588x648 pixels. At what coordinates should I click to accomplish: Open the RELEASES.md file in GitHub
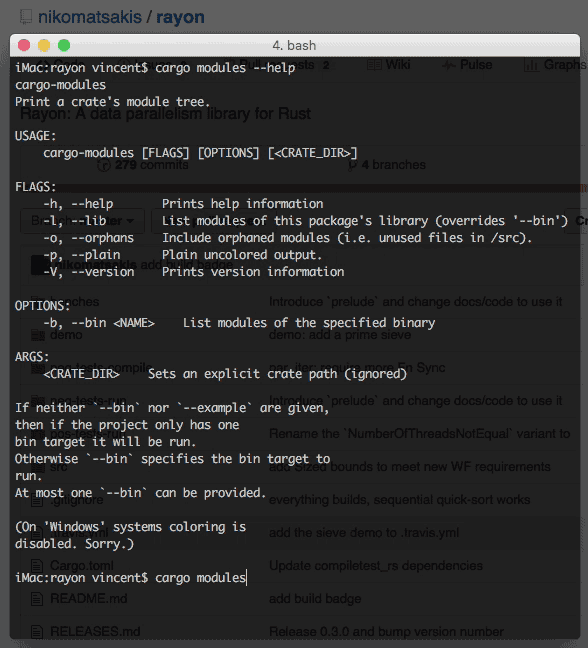[x=95, y=631]
